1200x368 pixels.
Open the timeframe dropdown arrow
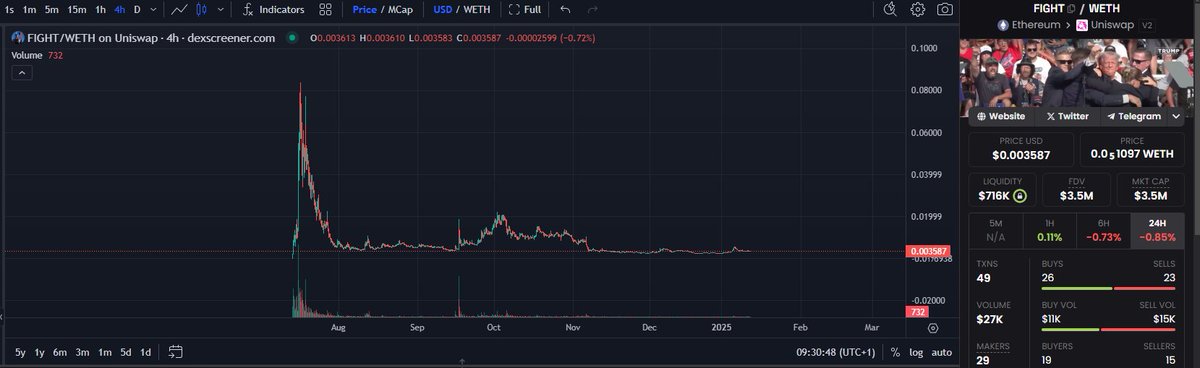click(153, 9)
